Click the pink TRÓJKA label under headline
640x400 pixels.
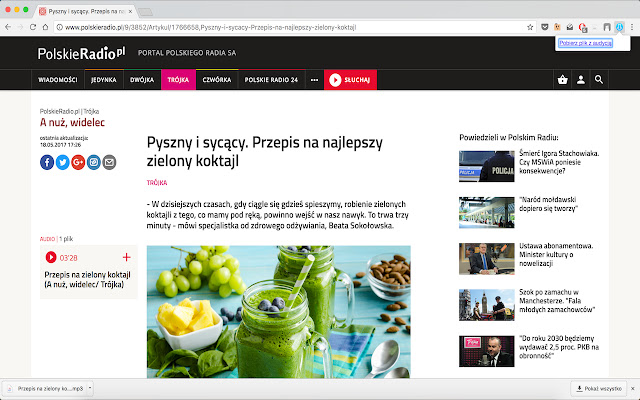pyautogui.click(x=157, y=182)
